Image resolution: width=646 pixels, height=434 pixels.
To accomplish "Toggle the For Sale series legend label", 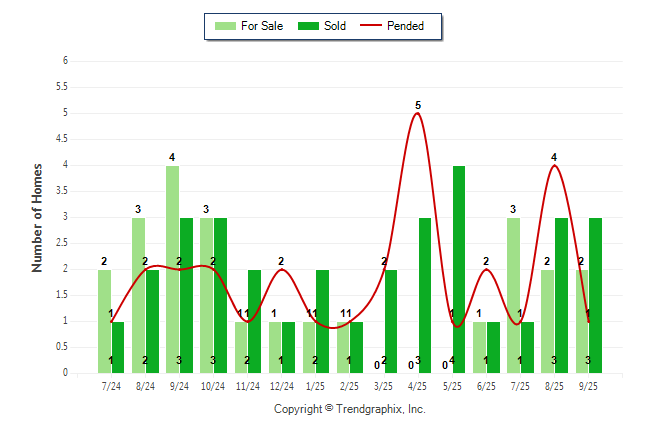I will 262,26.
